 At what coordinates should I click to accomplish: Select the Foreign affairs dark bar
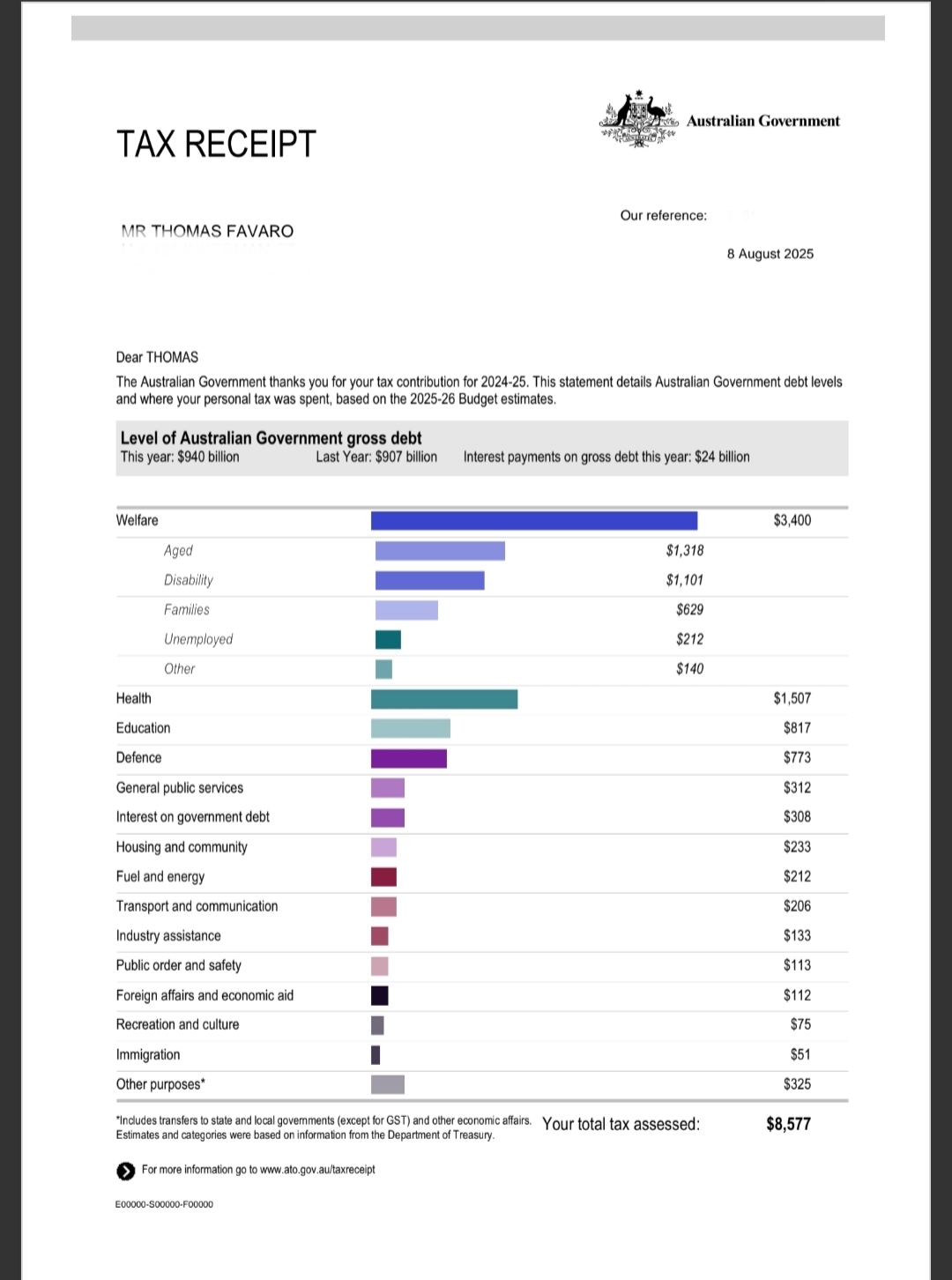pyautogui.click(x=380, y=996)
